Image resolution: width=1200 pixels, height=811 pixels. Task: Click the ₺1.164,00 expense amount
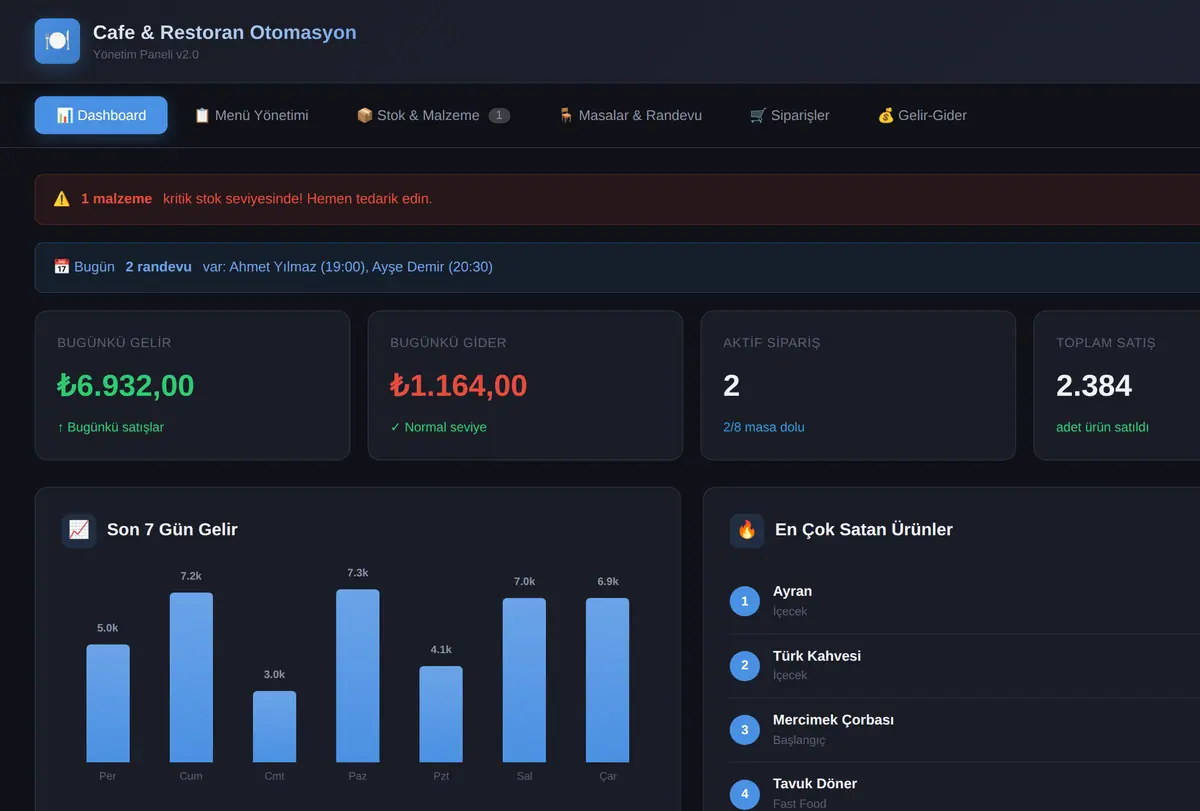[x=459, y=386]
